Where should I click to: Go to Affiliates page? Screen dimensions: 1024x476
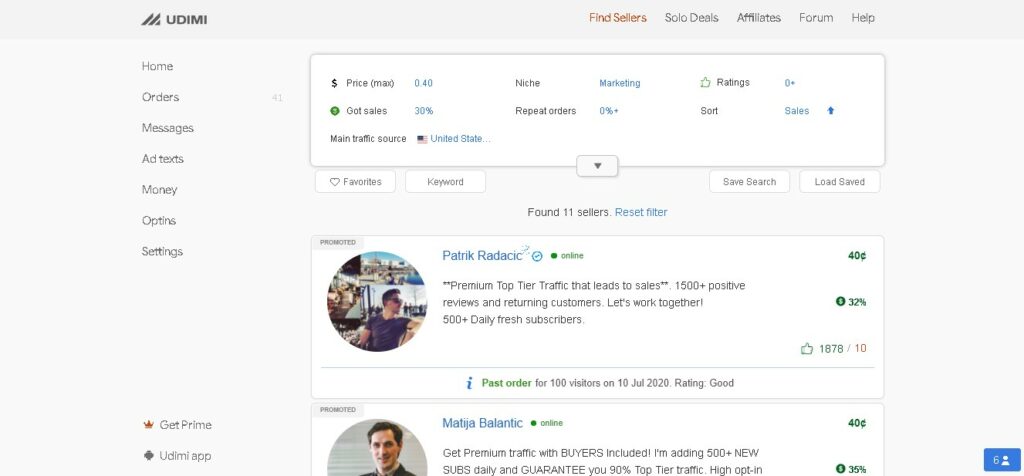tap(758, 18)
